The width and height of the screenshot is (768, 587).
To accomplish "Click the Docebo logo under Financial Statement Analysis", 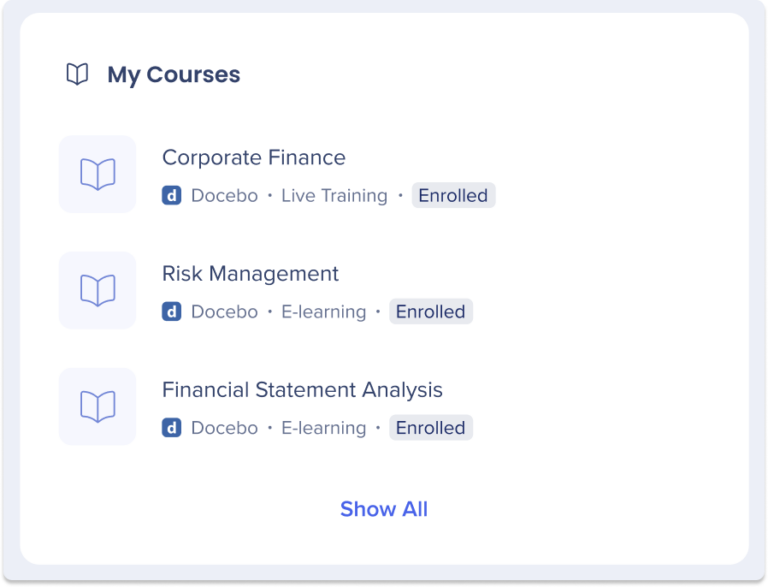I will (172, 428).
